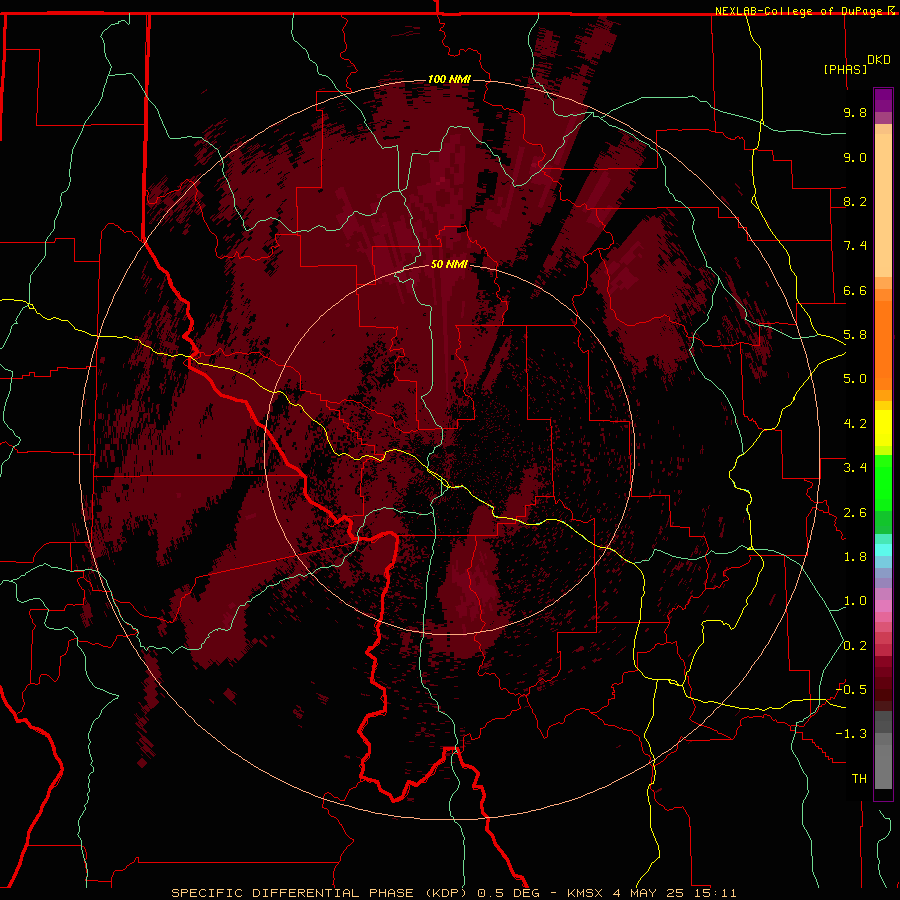The height and width of the screenshot is (900, 900).
Task: Click the -1.3 value on color scale
Action: tap(851, 734)
